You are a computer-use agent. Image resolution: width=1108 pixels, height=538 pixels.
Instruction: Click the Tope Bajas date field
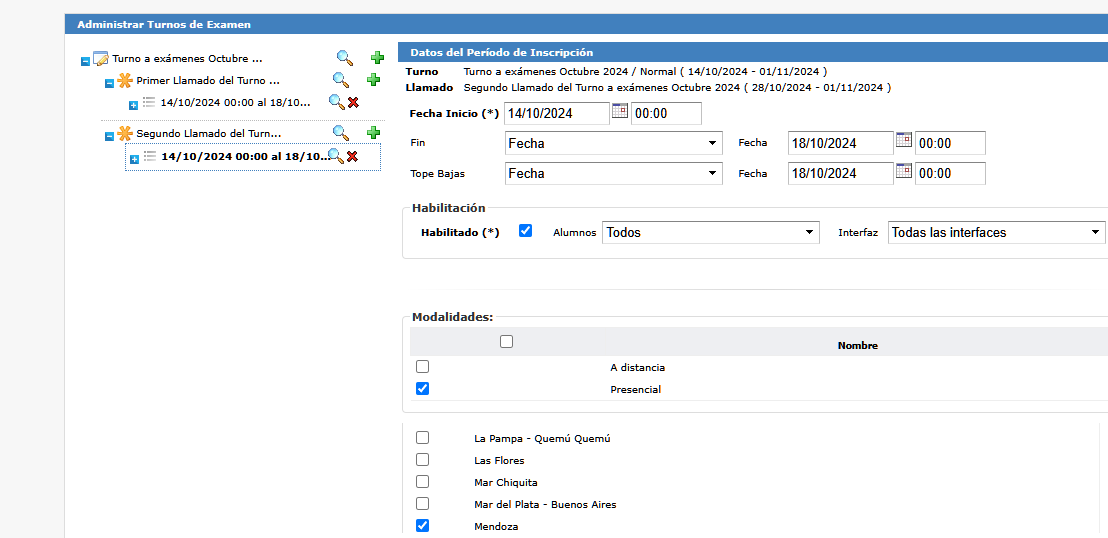(841, 173)
